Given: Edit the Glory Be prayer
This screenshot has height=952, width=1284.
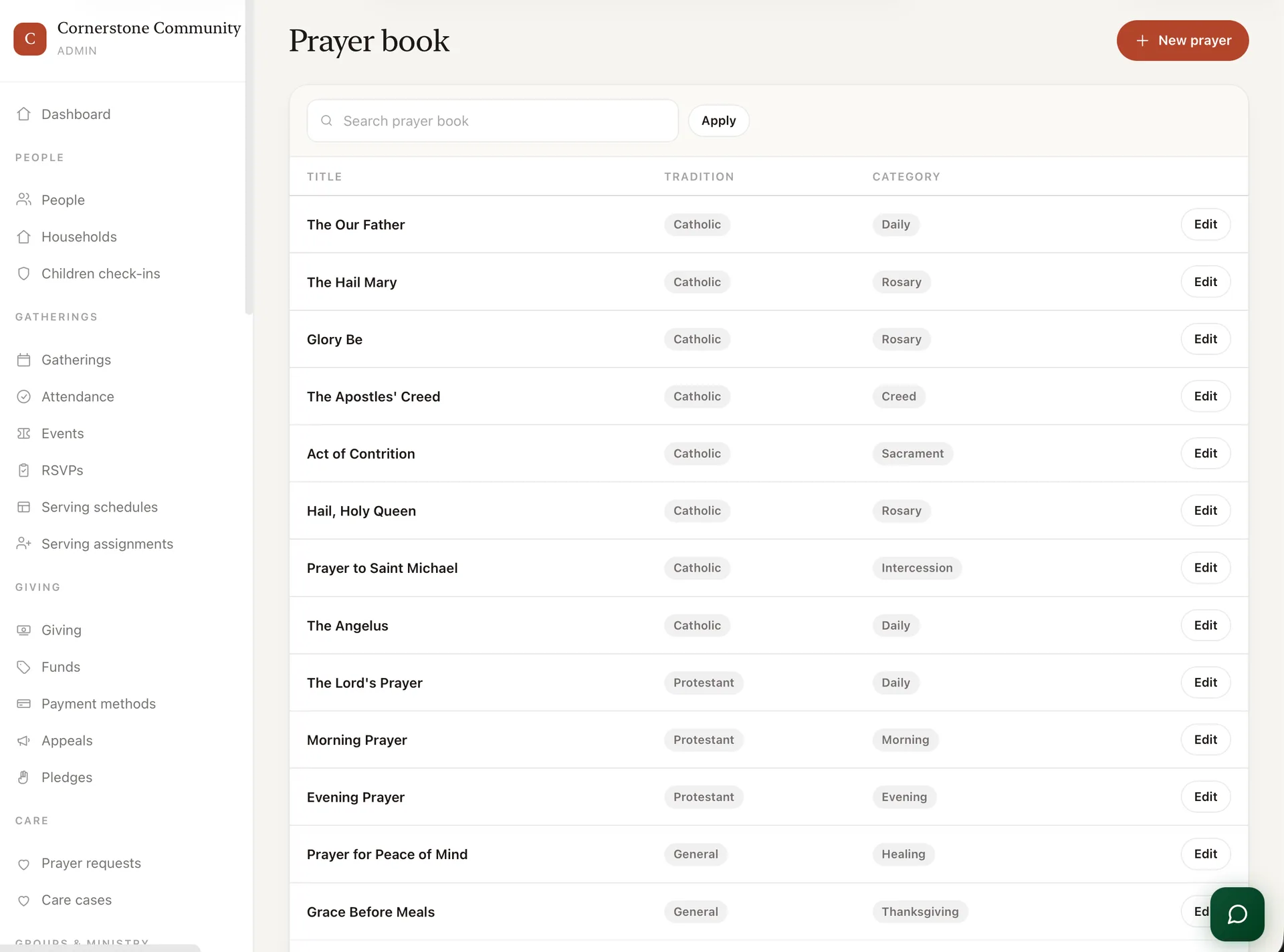Looking at the screenshot, I should (x=1205, y=339).
